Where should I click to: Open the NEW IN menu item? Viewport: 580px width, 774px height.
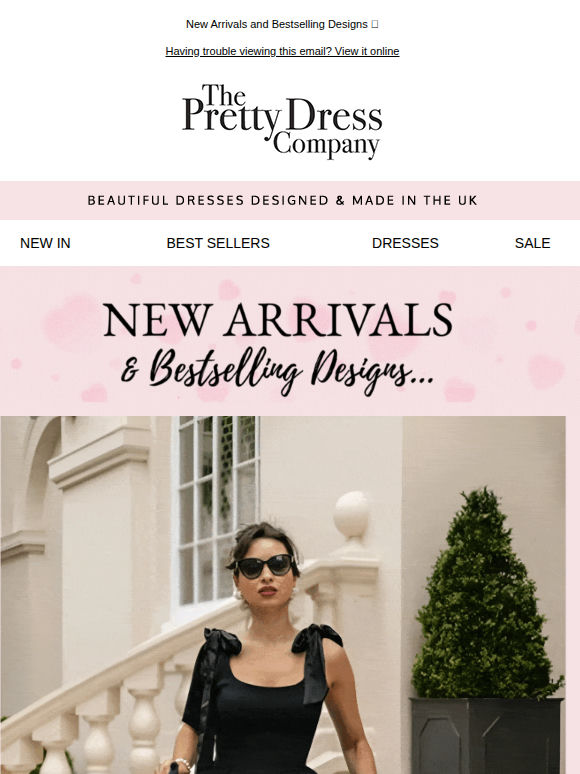[x=45, y=243]
